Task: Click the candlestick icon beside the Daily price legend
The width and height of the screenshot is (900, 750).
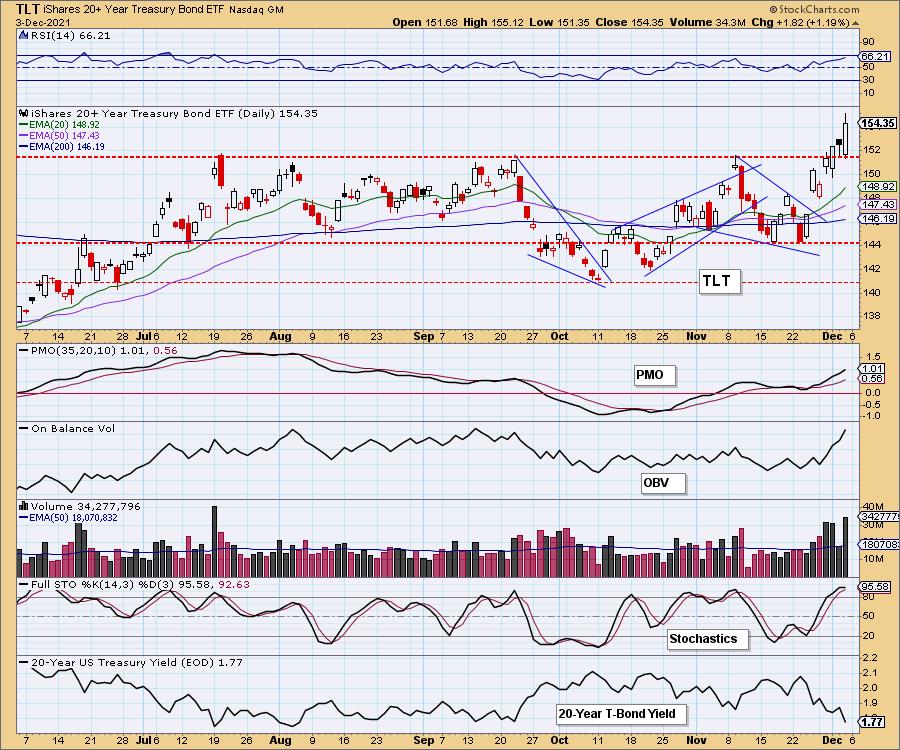Action: coord(24,113)
